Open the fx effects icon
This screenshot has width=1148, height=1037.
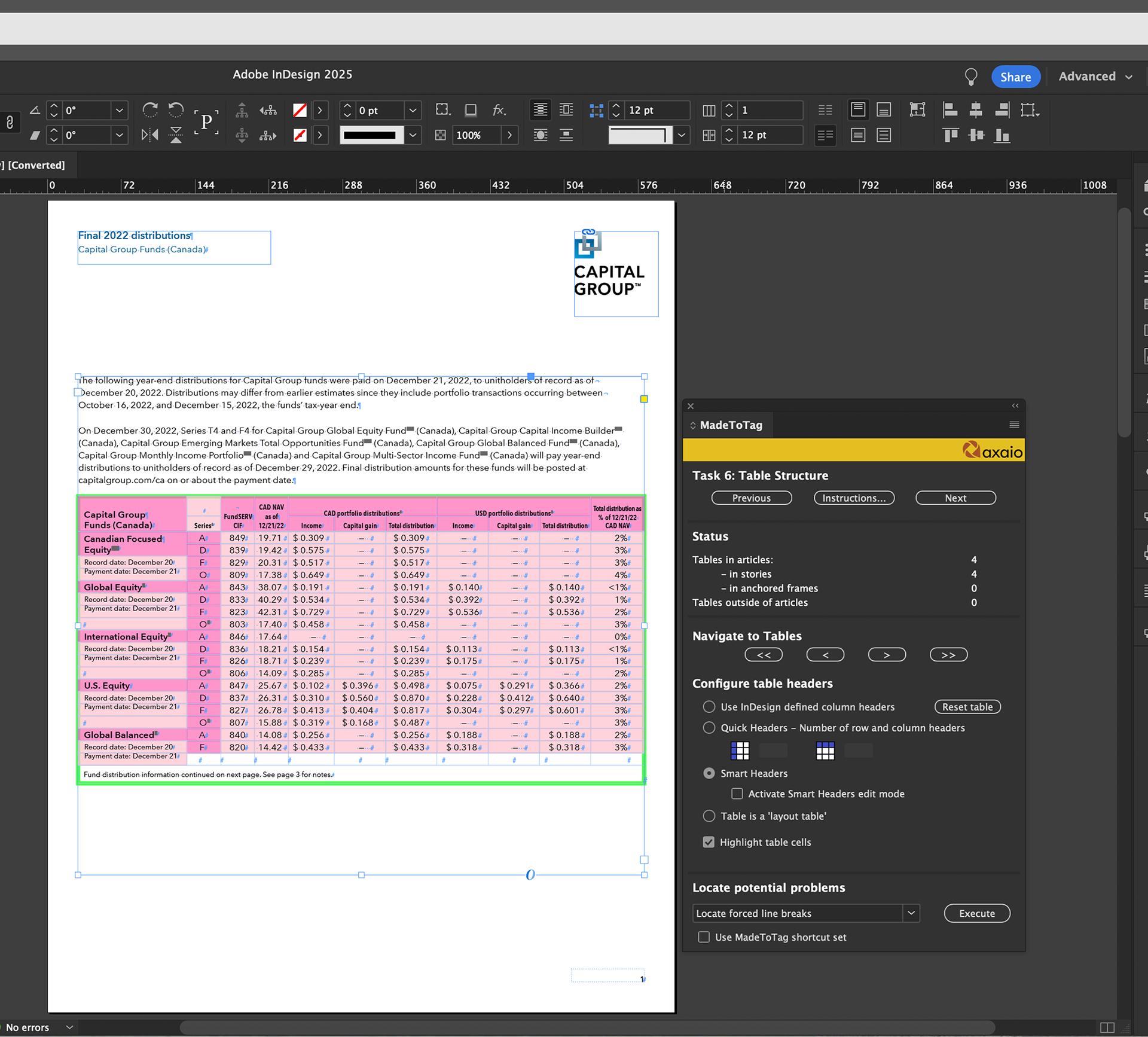point(499,110)
